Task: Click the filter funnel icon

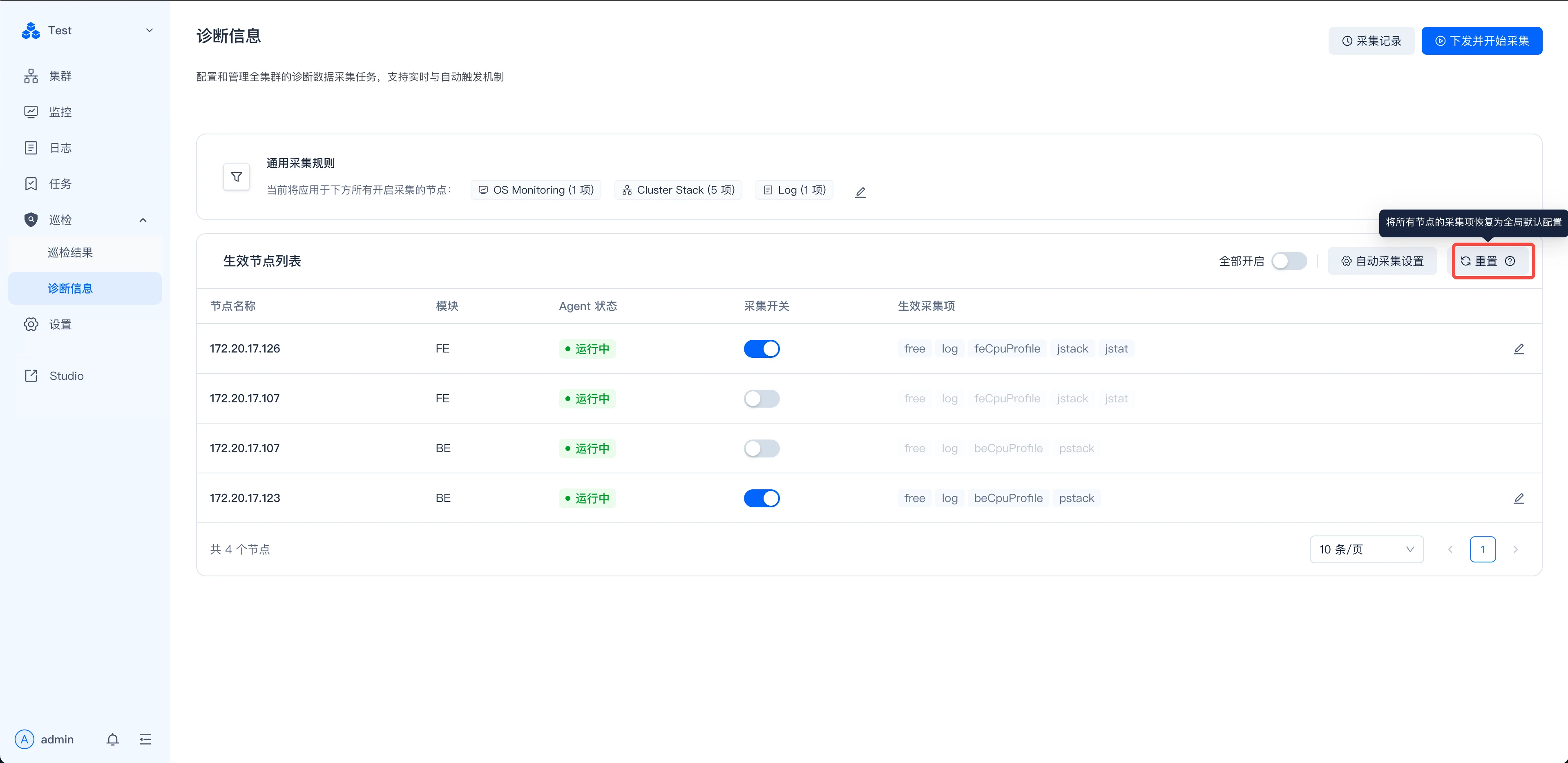Action: (237, 177)
